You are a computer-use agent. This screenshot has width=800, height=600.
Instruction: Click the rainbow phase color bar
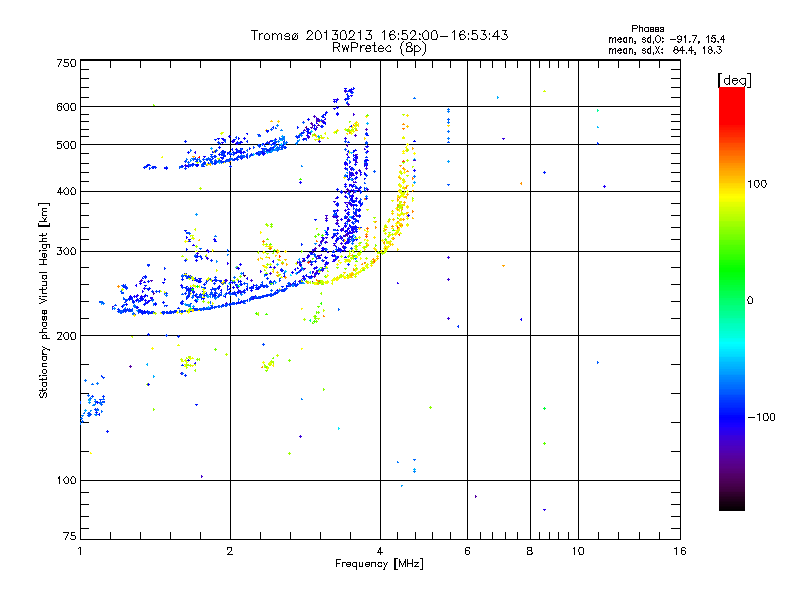click(732, 299)
